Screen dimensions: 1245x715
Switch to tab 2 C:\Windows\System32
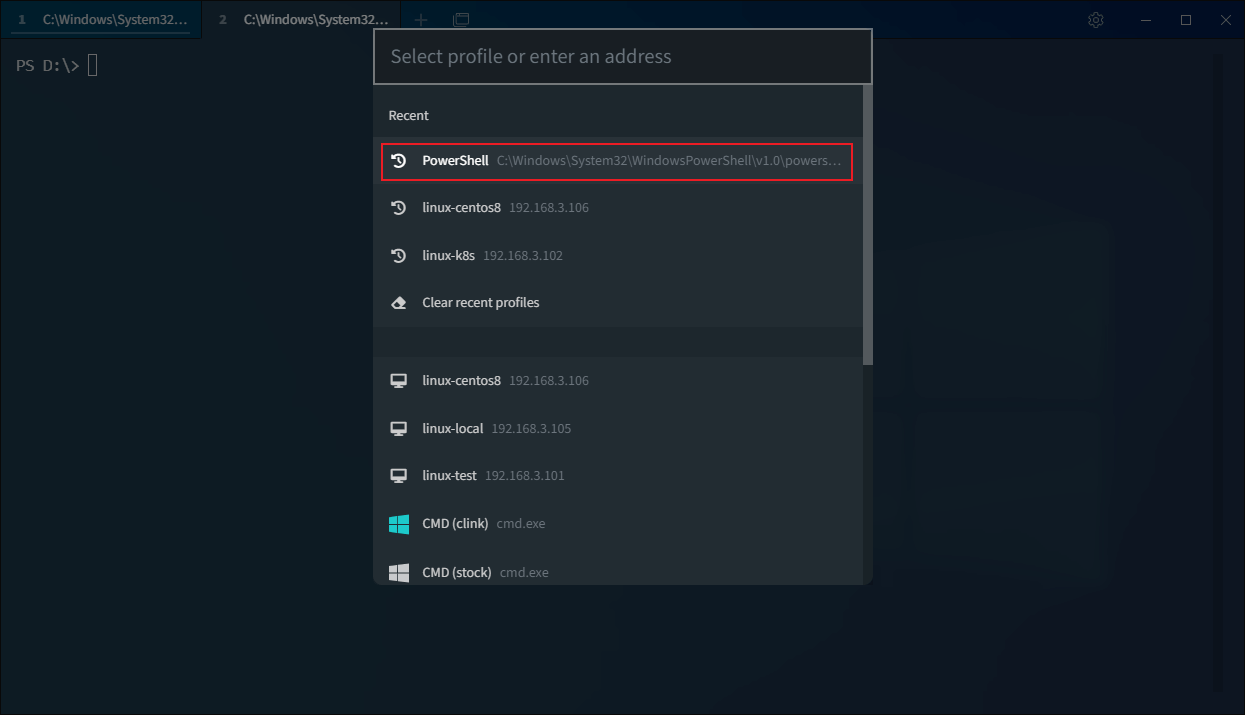pos(302,20)
